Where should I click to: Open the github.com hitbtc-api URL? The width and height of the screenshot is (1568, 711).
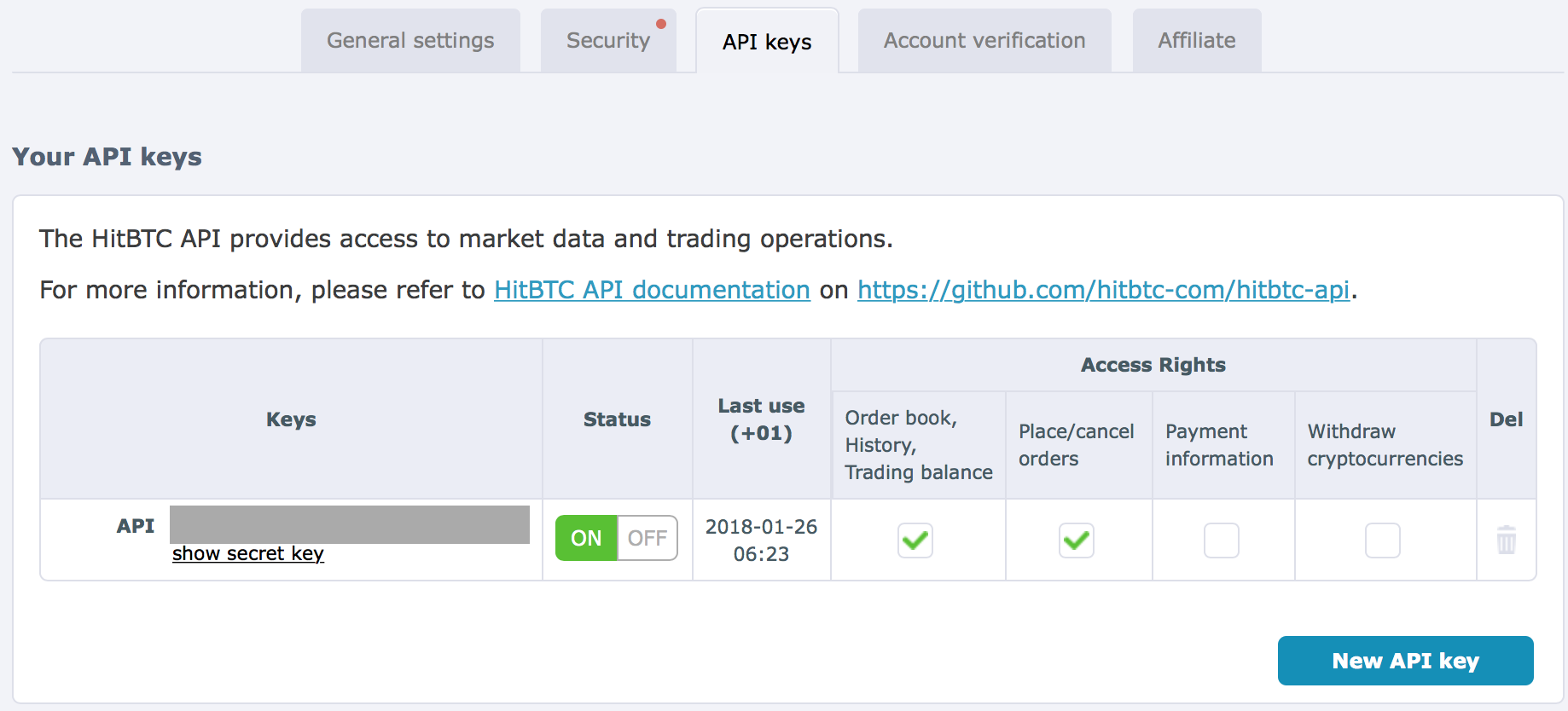point(1104,290)
